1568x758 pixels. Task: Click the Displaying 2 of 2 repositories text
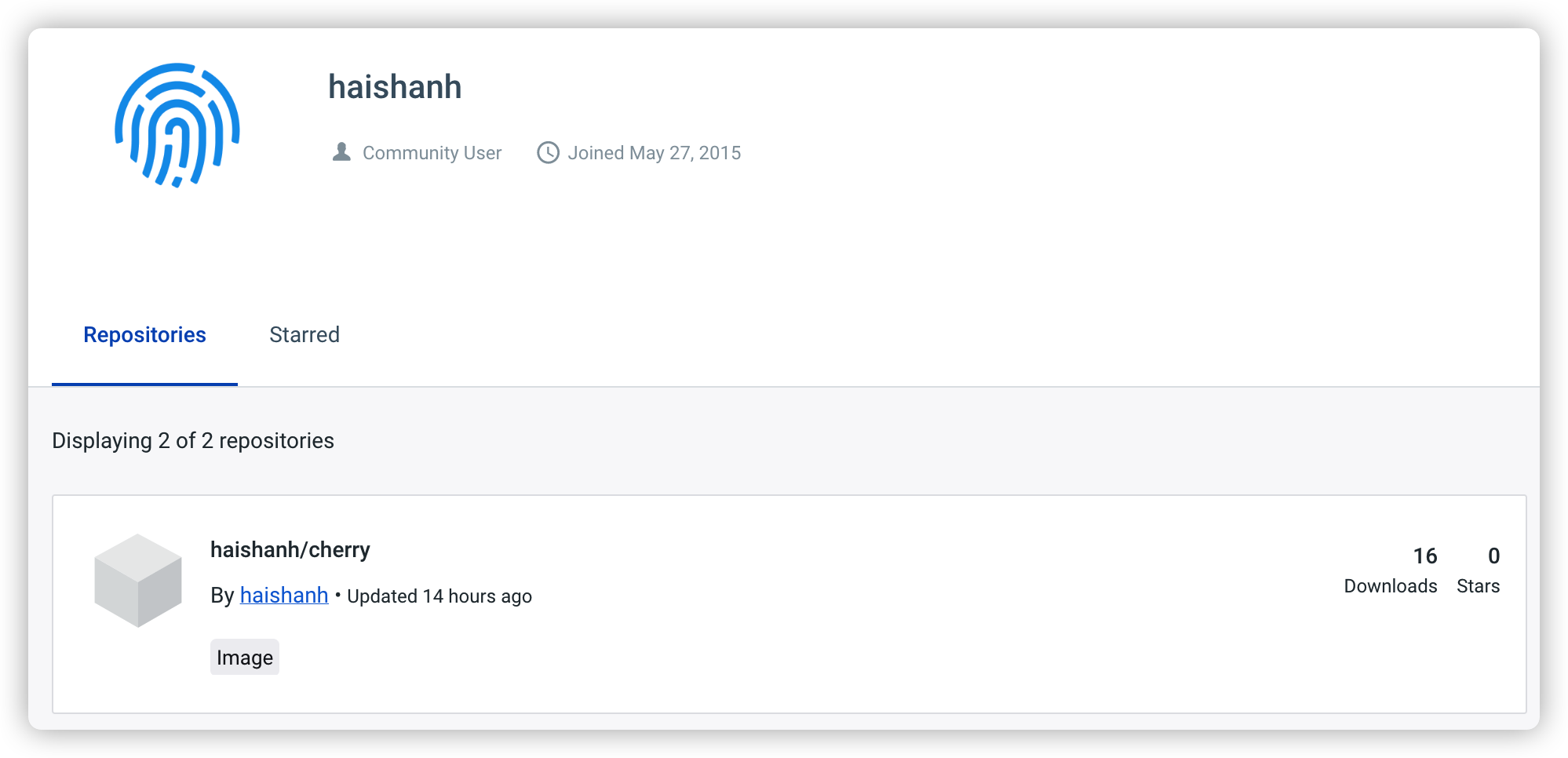pyautogui.click(x=193, y=441)
